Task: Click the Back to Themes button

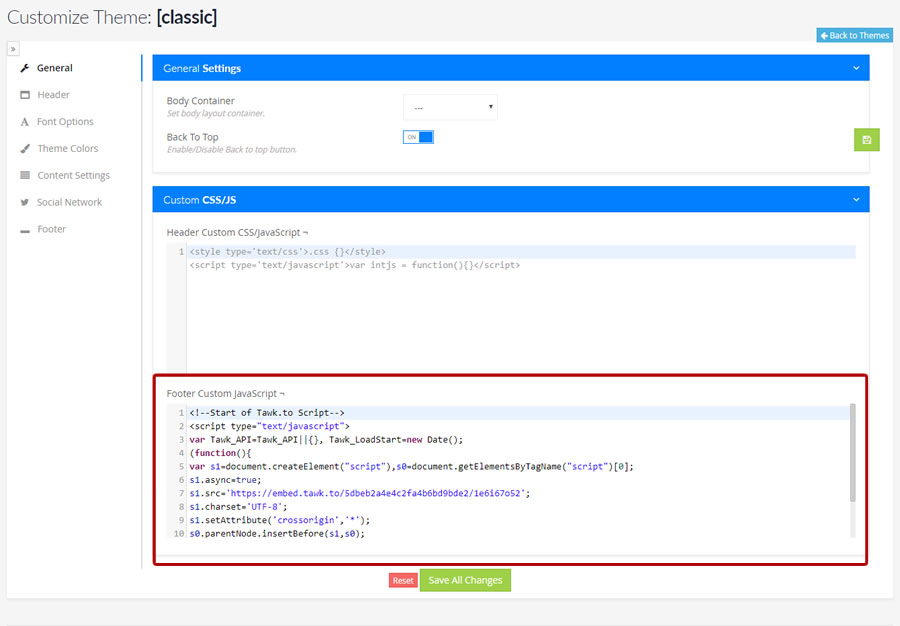Action: coord(855,36)
